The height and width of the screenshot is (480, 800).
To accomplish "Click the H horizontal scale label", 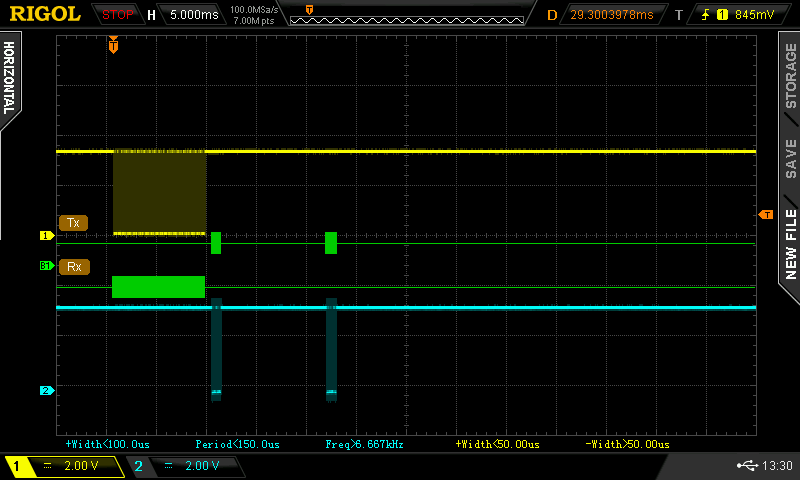I will click(x=151, y=15).
